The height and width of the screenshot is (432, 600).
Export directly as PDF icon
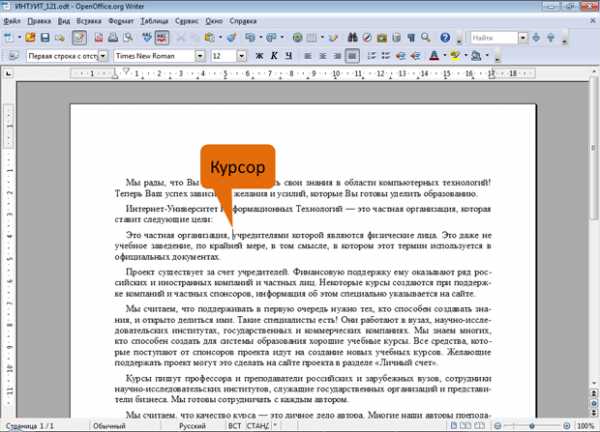(x=99, y=37)
